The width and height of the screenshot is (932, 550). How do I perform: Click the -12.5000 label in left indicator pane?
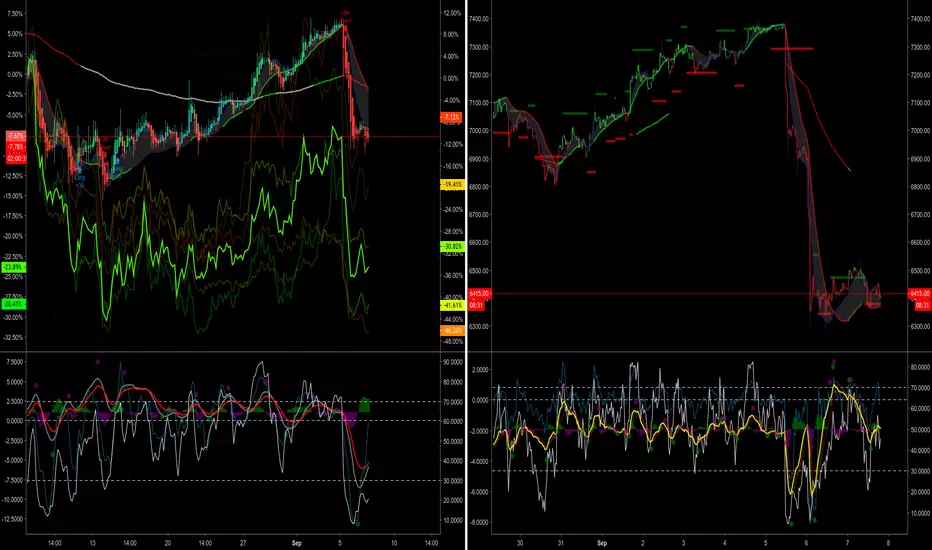point(13,519)
